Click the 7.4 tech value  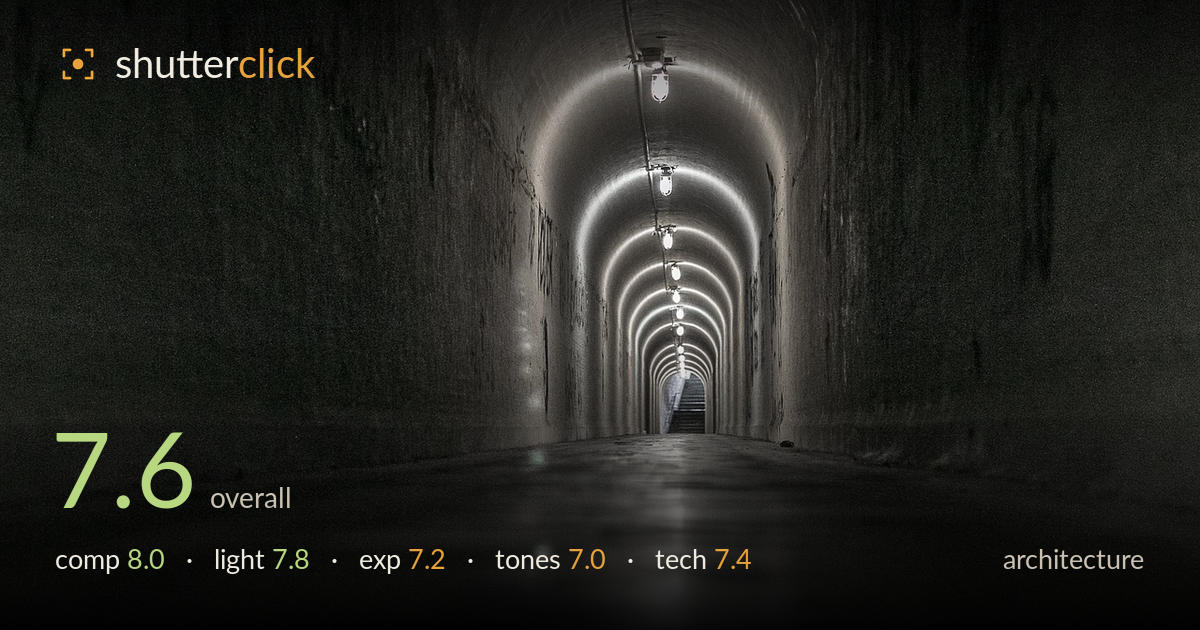point(733,560)
